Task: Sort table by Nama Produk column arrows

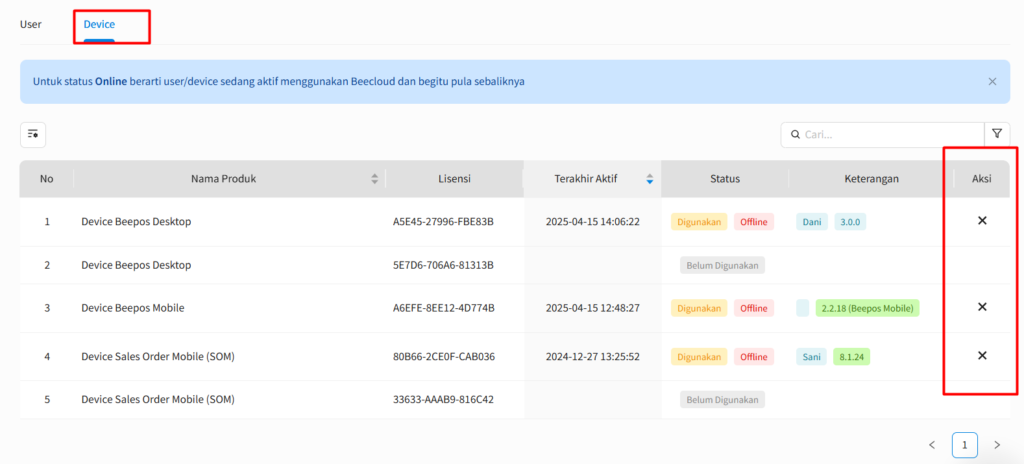Action: click(375, 179)
